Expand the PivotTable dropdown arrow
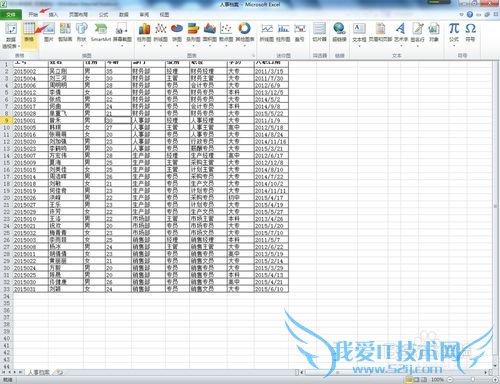 19,46
